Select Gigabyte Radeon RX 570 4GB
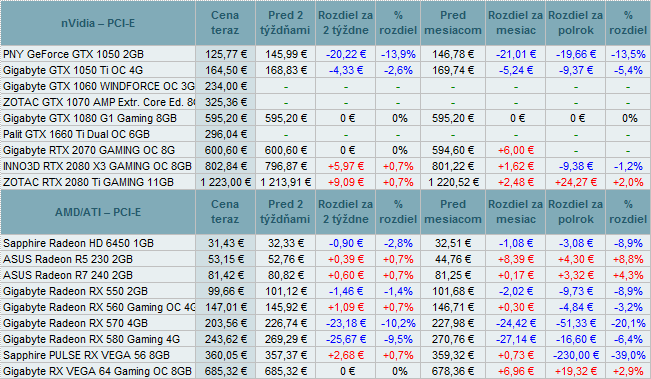This screenshot has height=379, width=651. coord(76,323)
